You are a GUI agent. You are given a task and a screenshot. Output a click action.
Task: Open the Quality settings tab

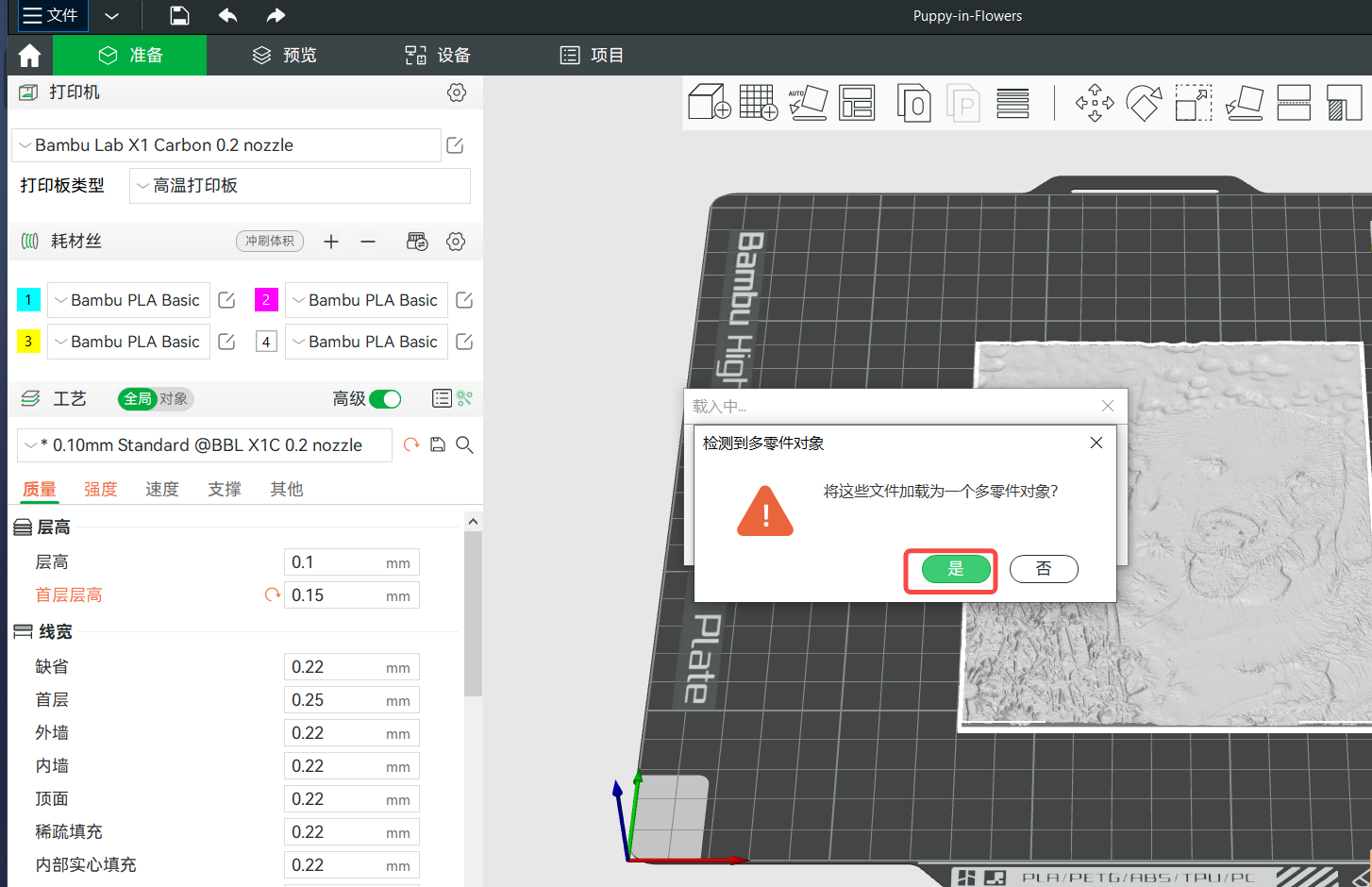pyautogui.click(x=40, y=489)
